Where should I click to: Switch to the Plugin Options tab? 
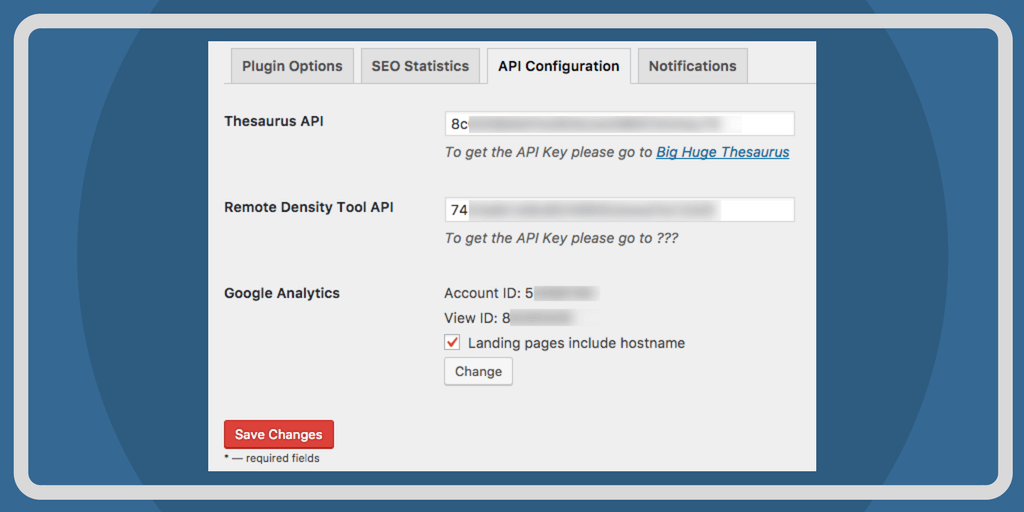(x=292, y=66)
